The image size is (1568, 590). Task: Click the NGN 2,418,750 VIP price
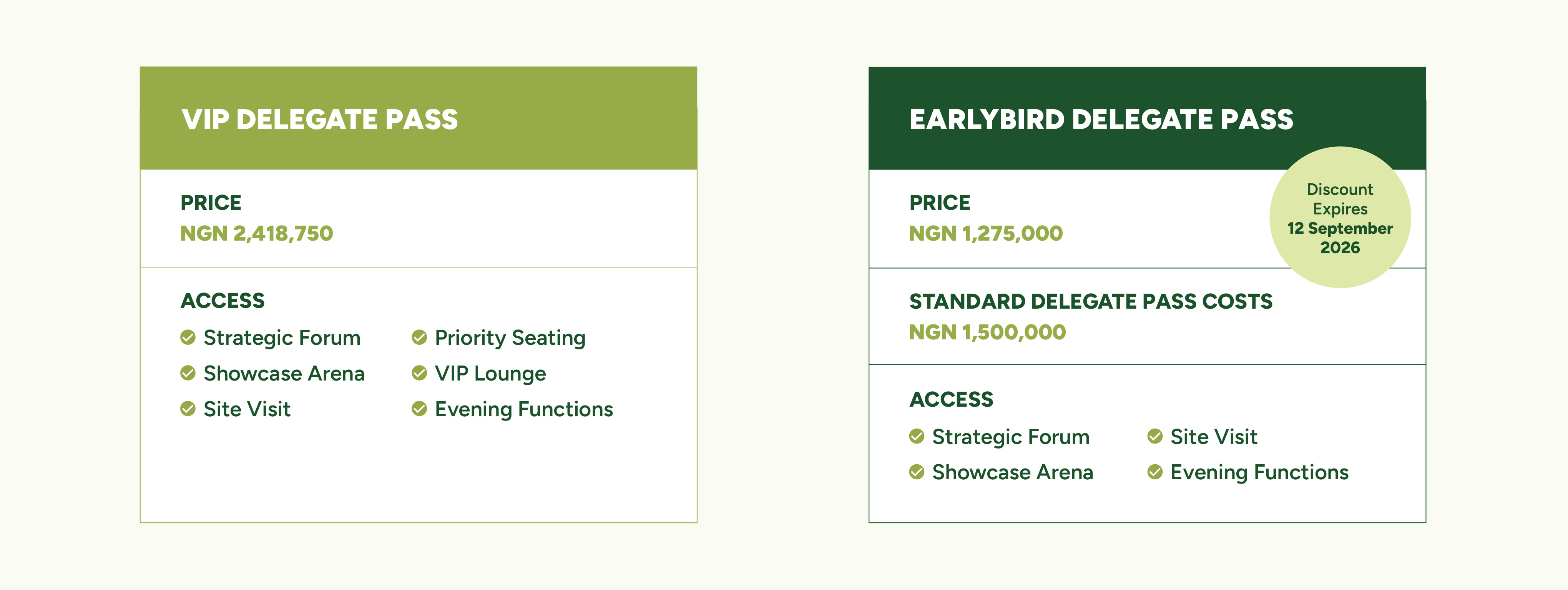[256, 233]
